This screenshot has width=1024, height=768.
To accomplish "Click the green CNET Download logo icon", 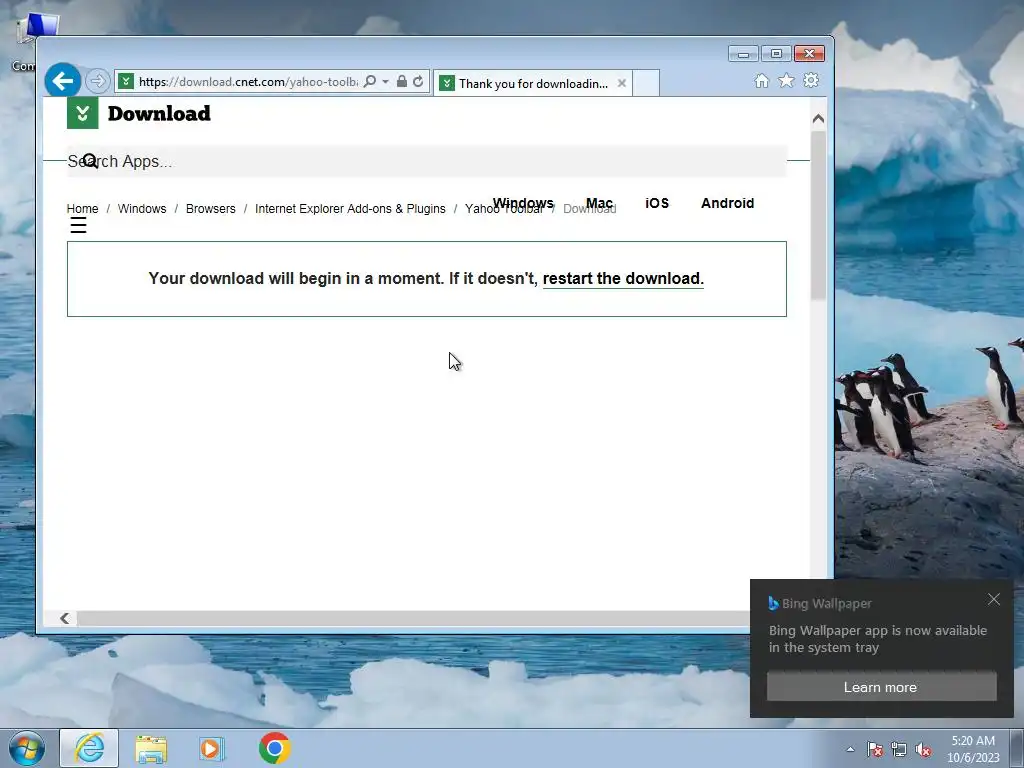I will tap(83, 113).
